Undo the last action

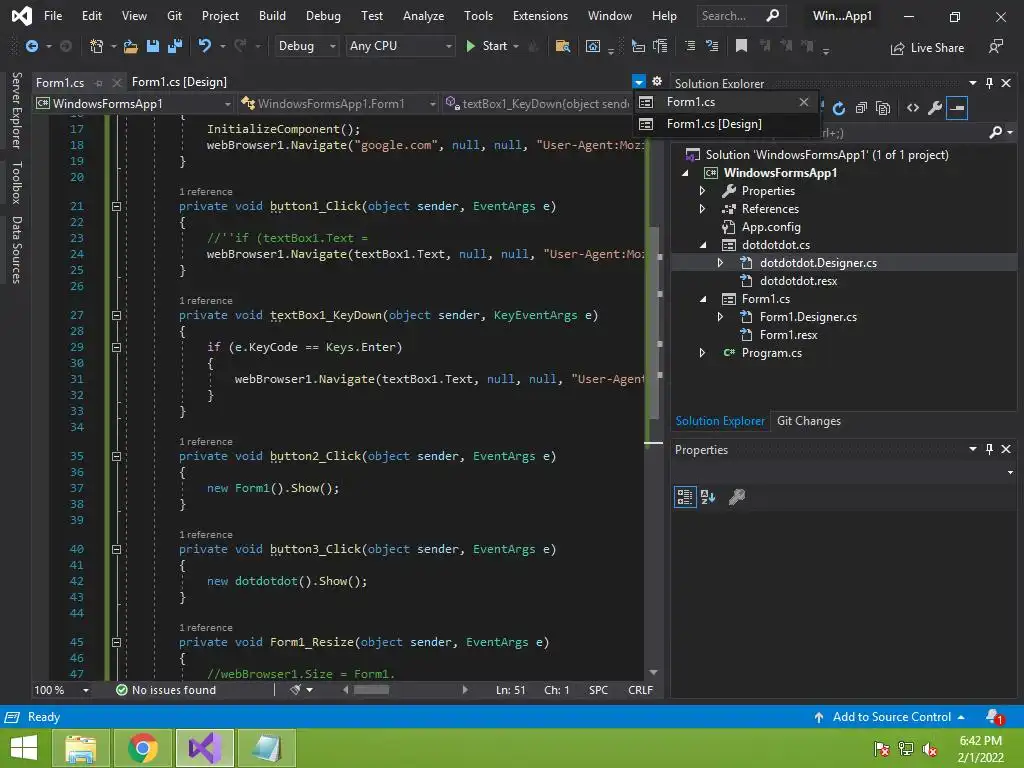[x=204, y=46]
